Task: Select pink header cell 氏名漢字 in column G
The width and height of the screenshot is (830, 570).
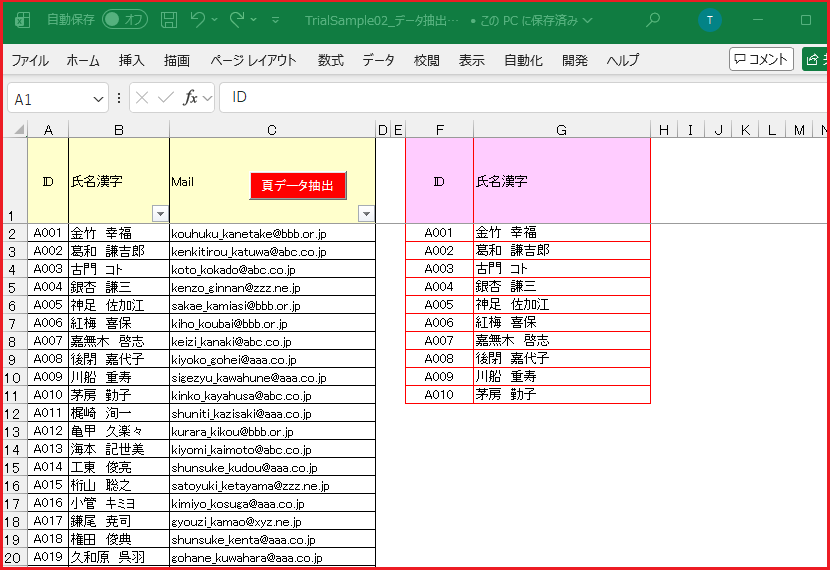Action: pyautogui.click(x=562, y=181)
